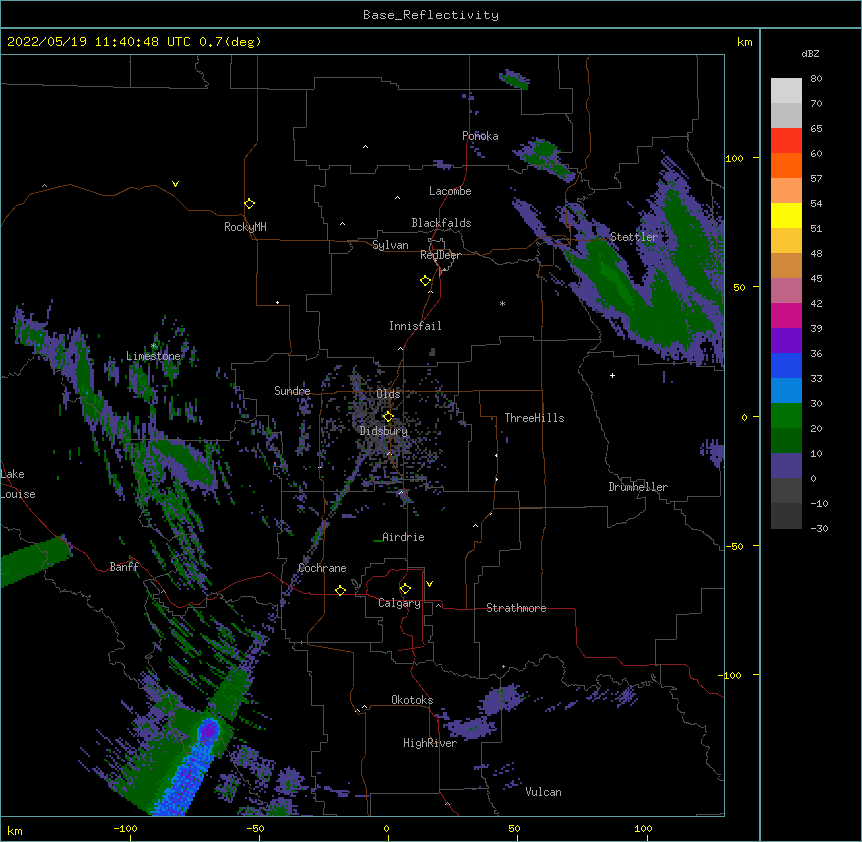The width and height of the screenshot is (862, 842).
Task: Click the yellow V marker northwest of RockyMH
Action: [x=175, y=184]
